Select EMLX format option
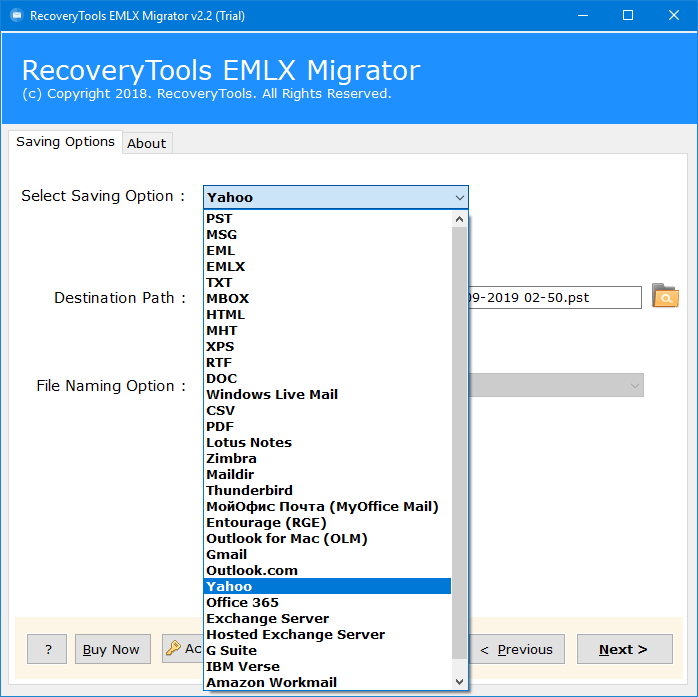This screenshot has height=697, width=698. click(x=327, y=267)
